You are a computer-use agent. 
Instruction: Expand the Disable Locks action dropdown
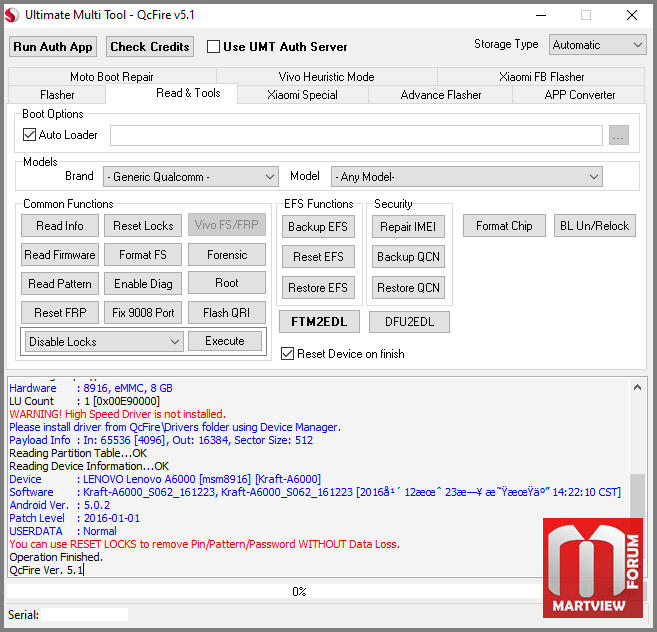104,342
